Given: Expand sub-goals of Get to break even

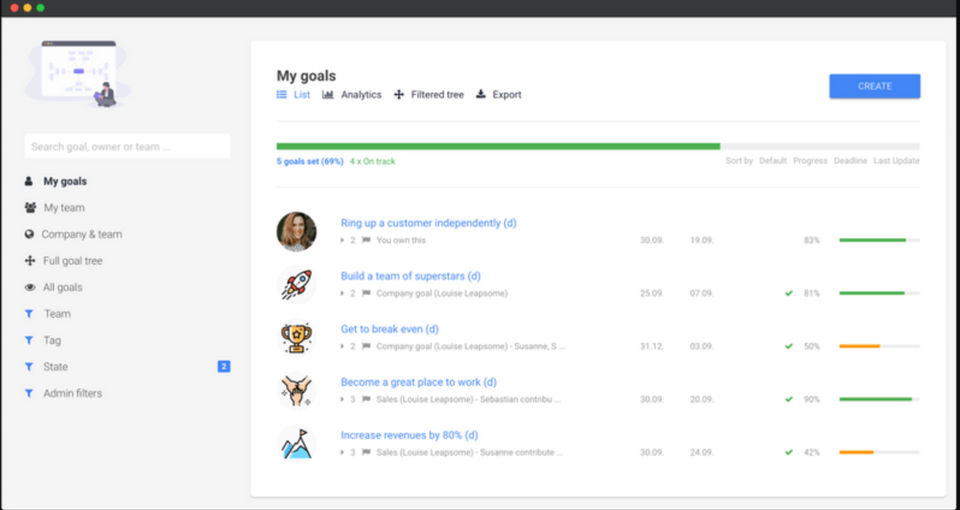Looking at the screenshot, I should coord(342,346).
